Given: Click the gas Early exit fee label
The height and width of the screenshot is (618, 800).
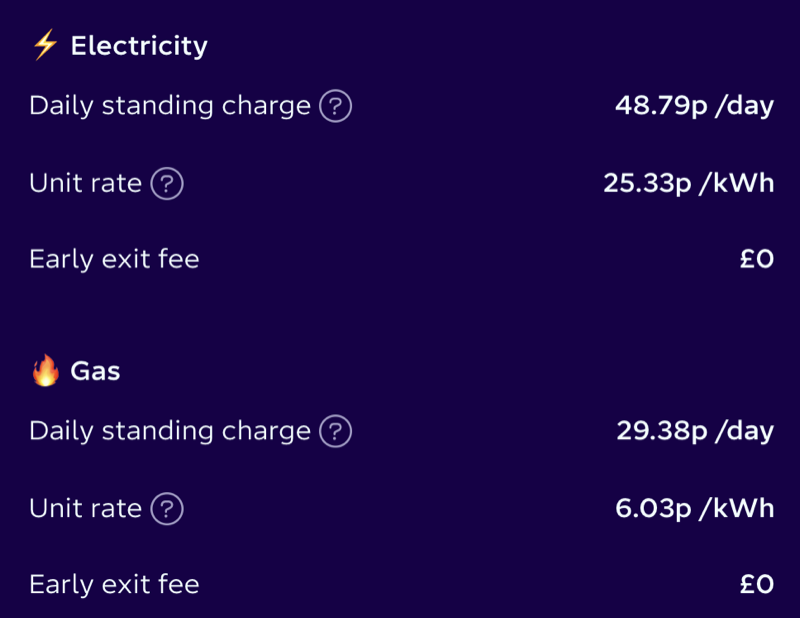Looking at the screenshot, I should point(114,585).
